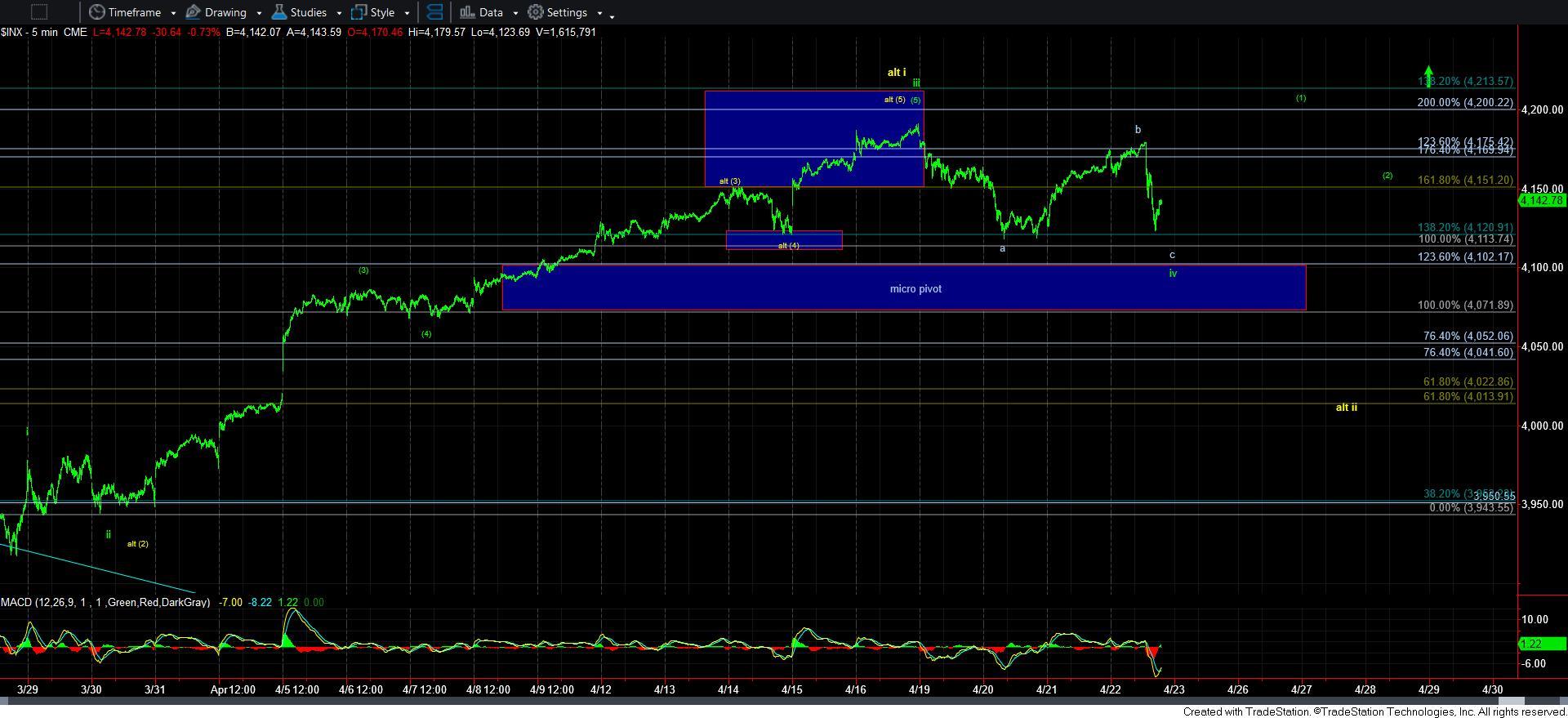Click the Timeframe clock icon
This screenshot has width=1568, height=718.
pyautogui.click(x=97, y=12)
